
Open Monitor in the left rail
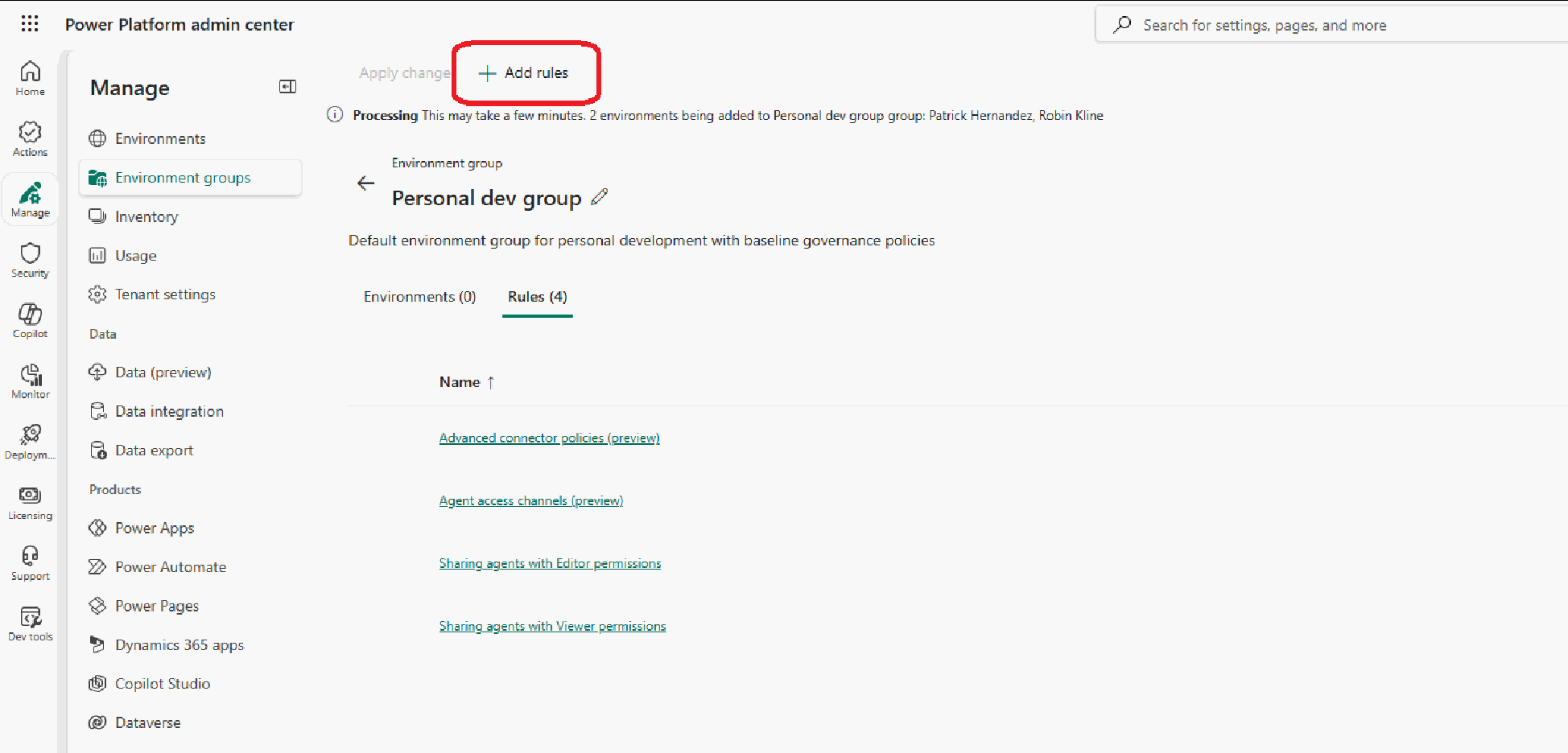[x=30, y=381]
